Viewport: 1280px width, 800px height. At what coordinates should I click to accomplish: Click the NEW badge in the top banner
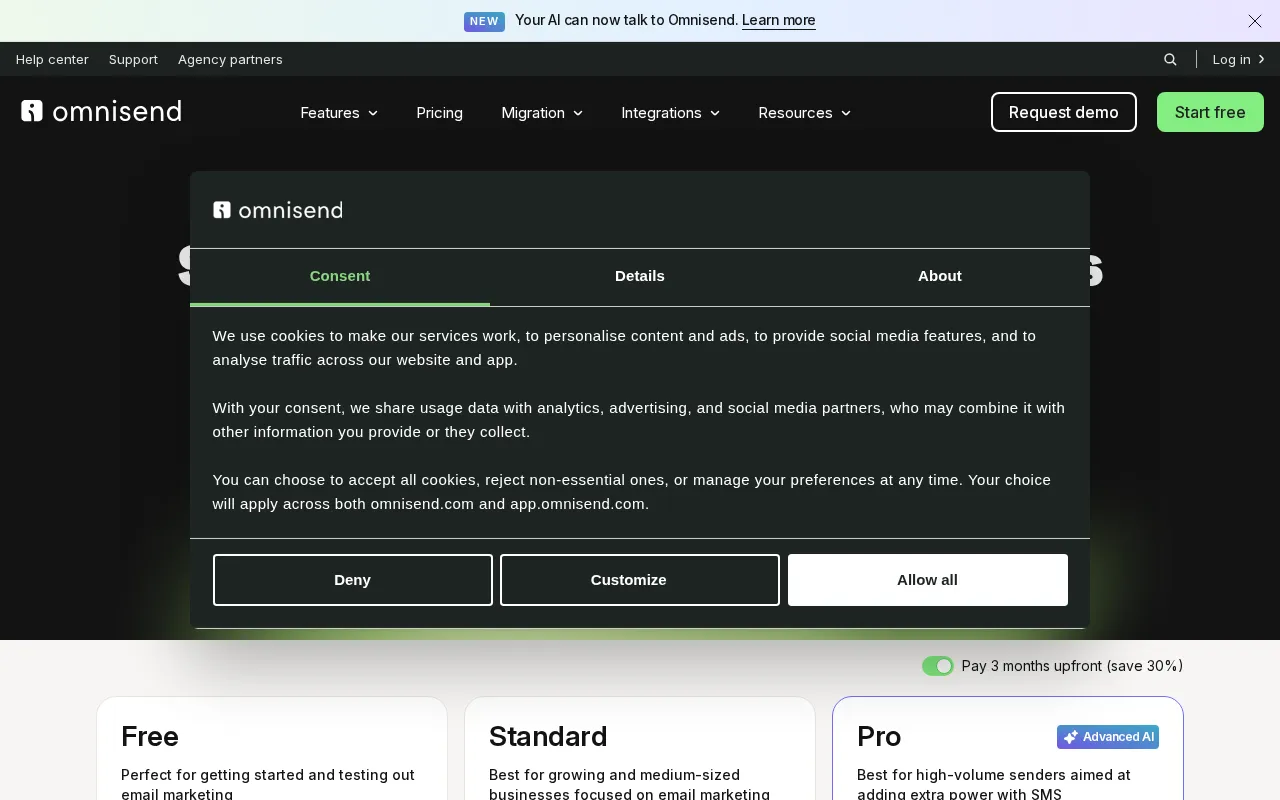tap(484, 21)
